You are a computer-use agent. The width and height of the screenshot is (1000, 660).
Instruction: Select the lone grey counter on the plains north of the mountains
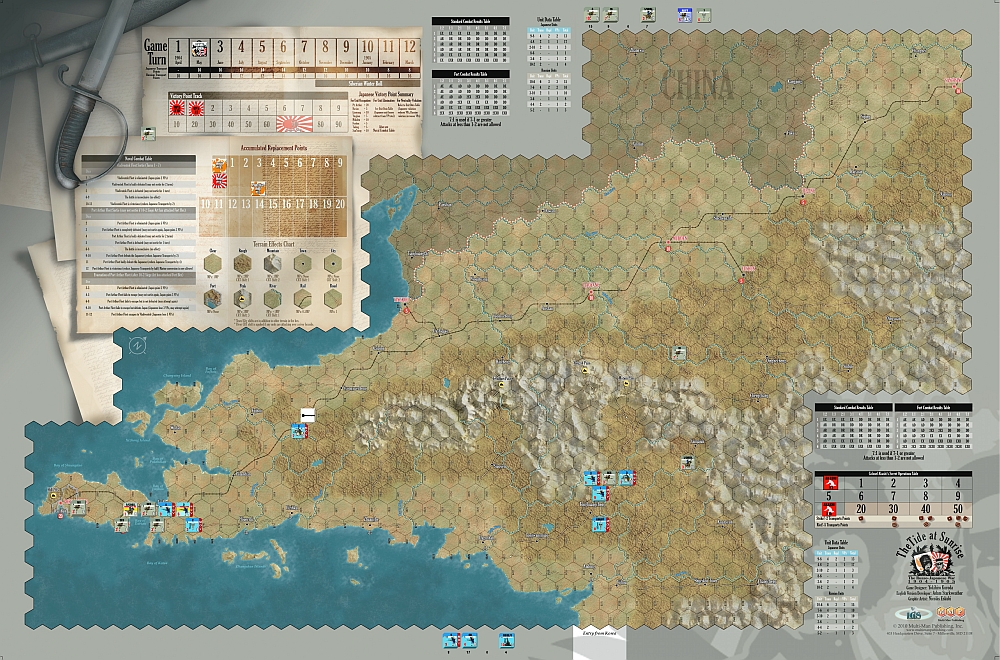tap(679, 353)
